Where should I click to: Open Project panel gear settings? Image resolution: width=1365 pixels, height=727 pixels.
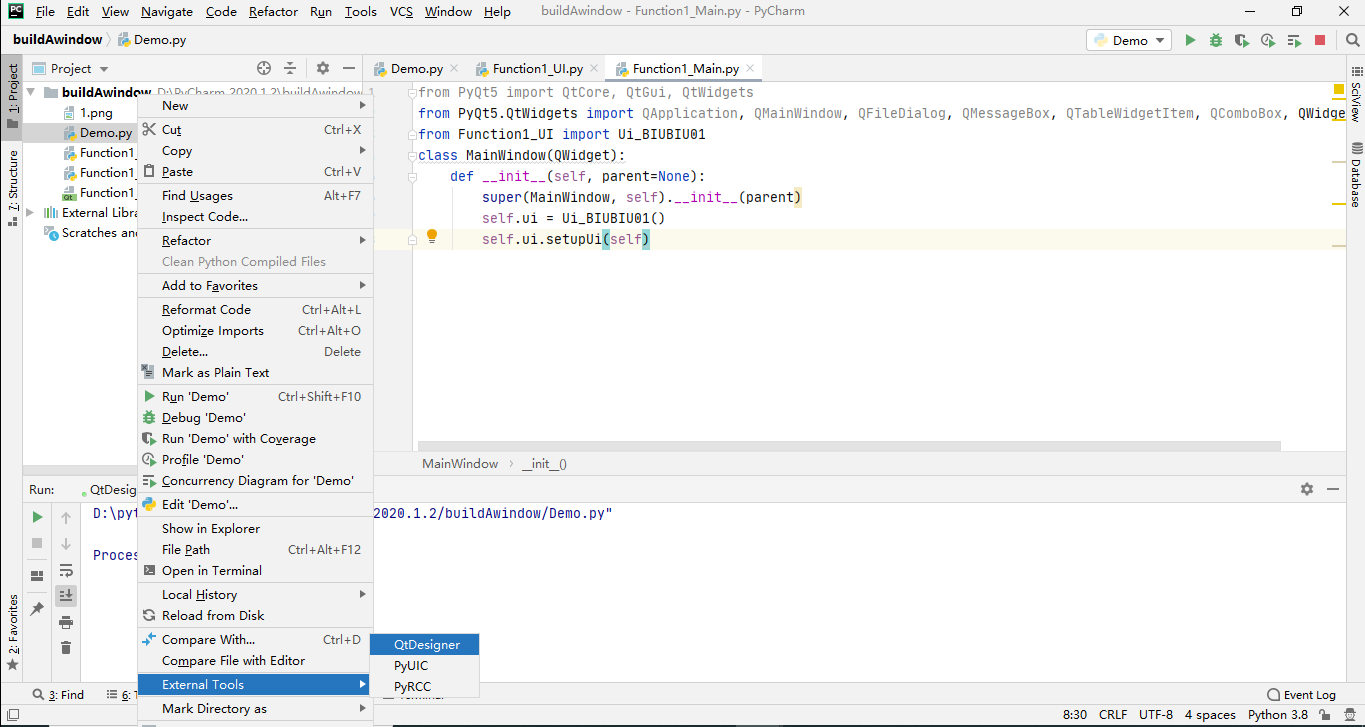[323, 68]
